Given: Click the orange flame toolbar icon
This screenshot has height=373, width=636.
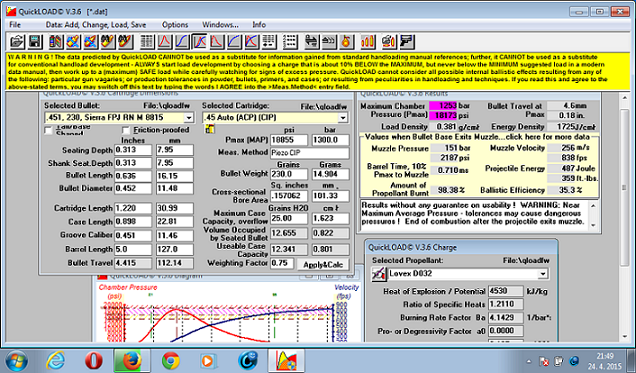Looking at the screenshot, I should [x=346, y=42].
